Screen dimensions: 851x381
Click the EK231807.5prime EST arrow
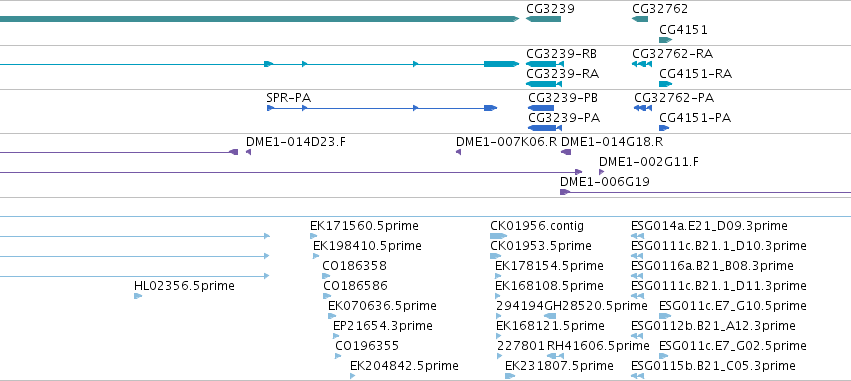coord(510,376)
